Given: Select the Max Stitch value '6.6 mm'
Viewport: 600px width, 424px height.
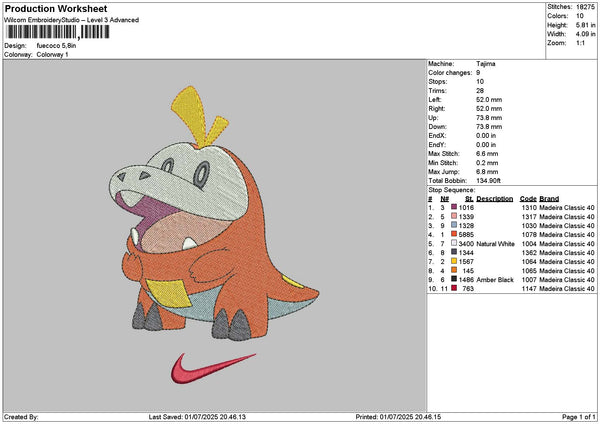Looking at the screenshot, I should (487, 154).
